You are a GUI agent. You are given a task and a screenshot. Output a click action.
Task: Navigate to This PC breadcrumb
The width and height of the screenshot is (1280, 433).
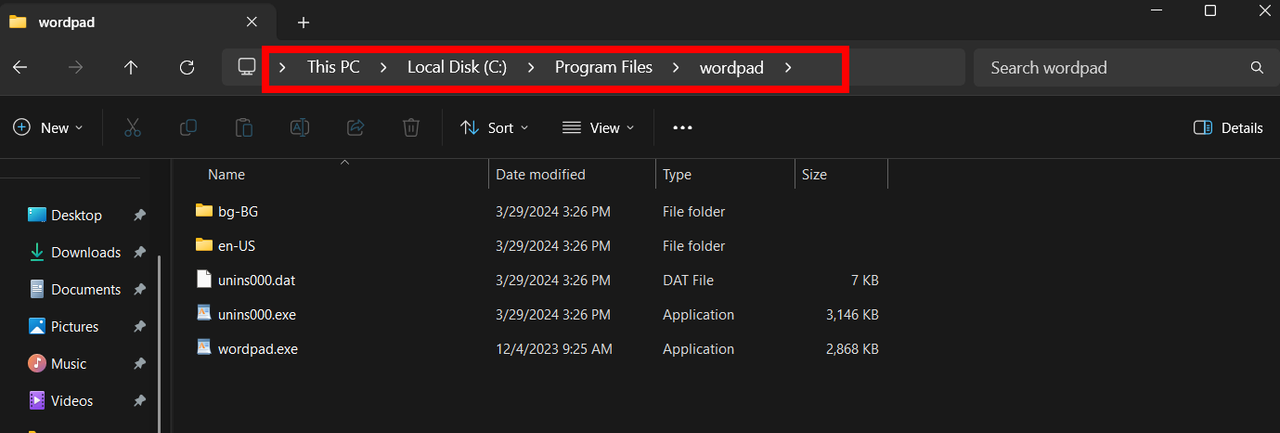(x=333, y=68)
